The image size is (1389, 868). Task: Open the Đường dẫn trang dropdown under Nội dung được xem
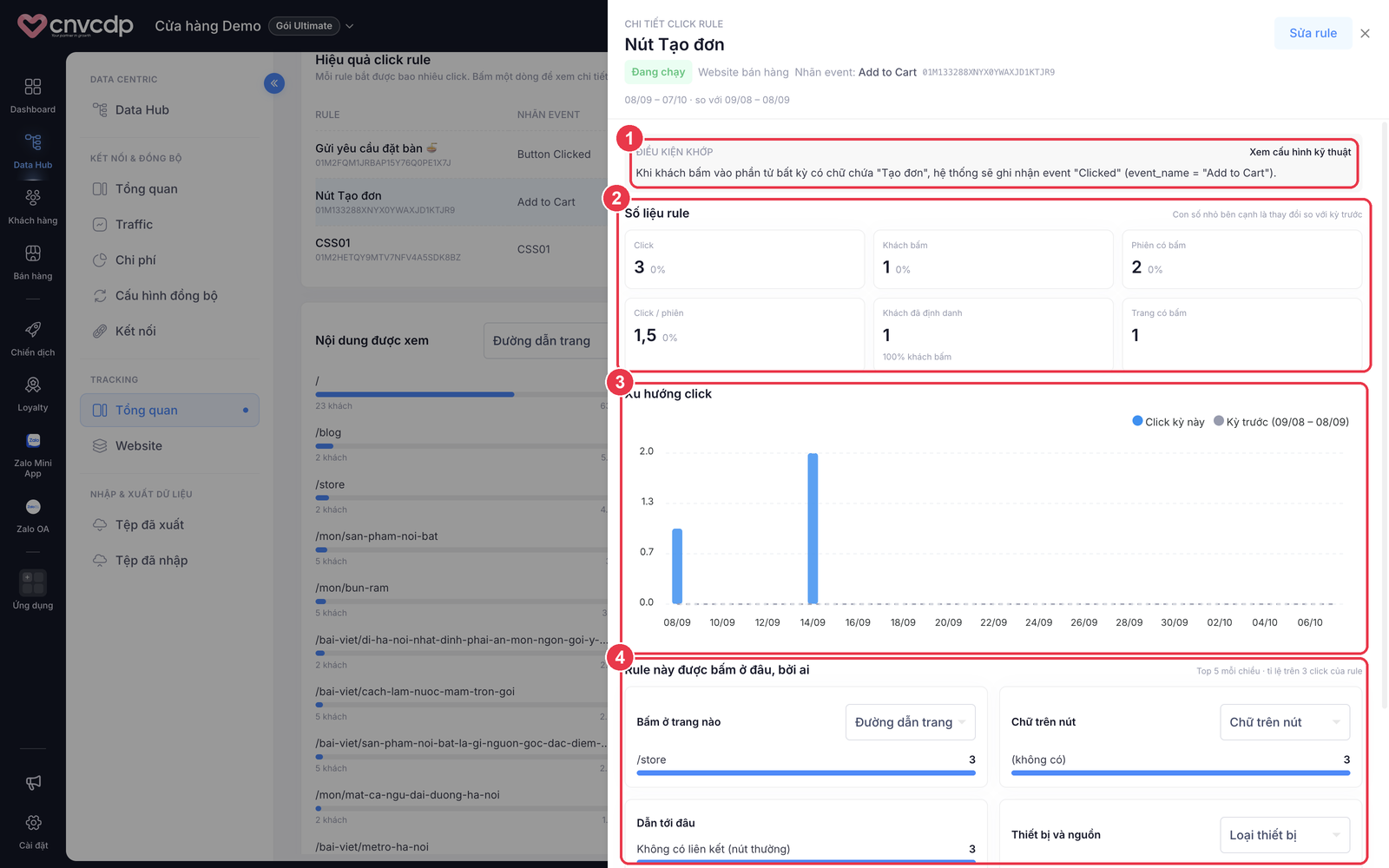(545, 340)
